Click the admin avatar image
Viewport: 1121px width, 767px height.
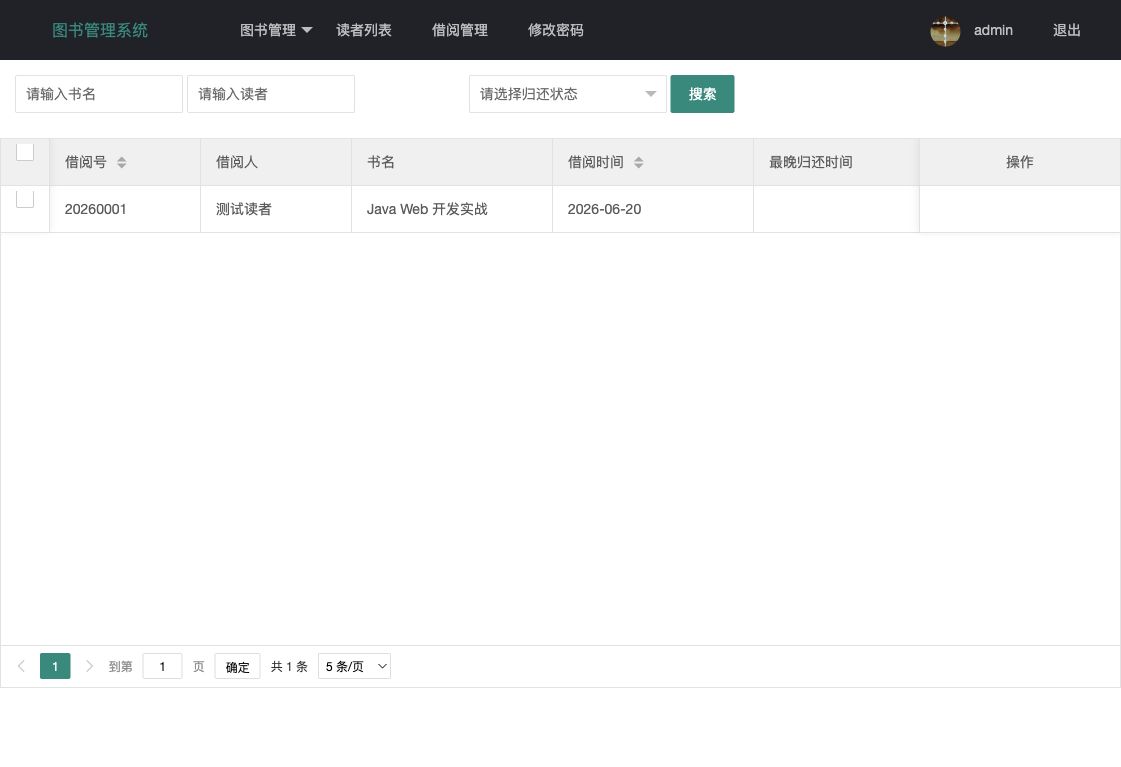pyautogui.click(x=945, y=31)
